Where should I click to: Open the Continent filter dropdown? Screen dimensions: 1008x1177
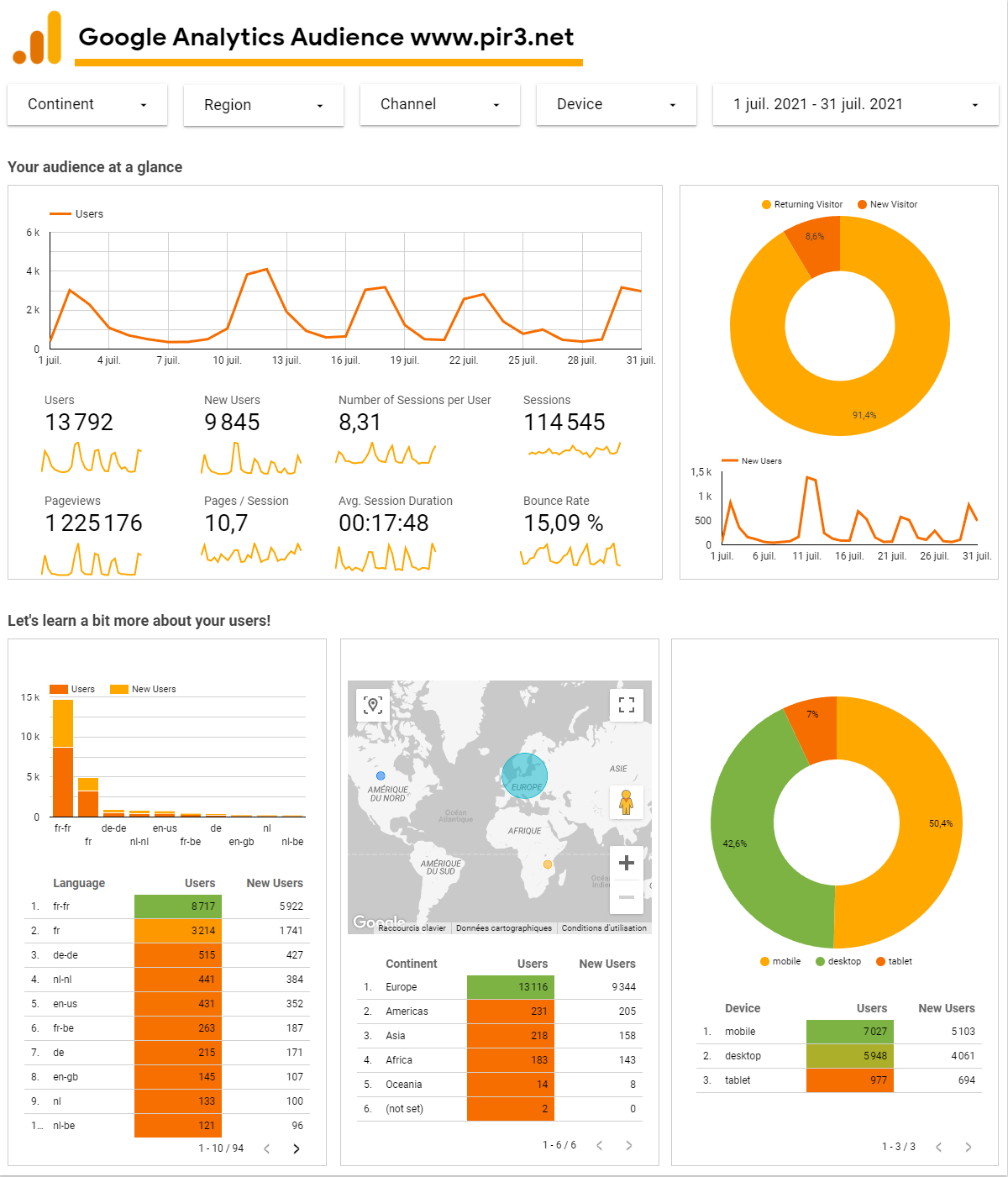pos(87,104)
